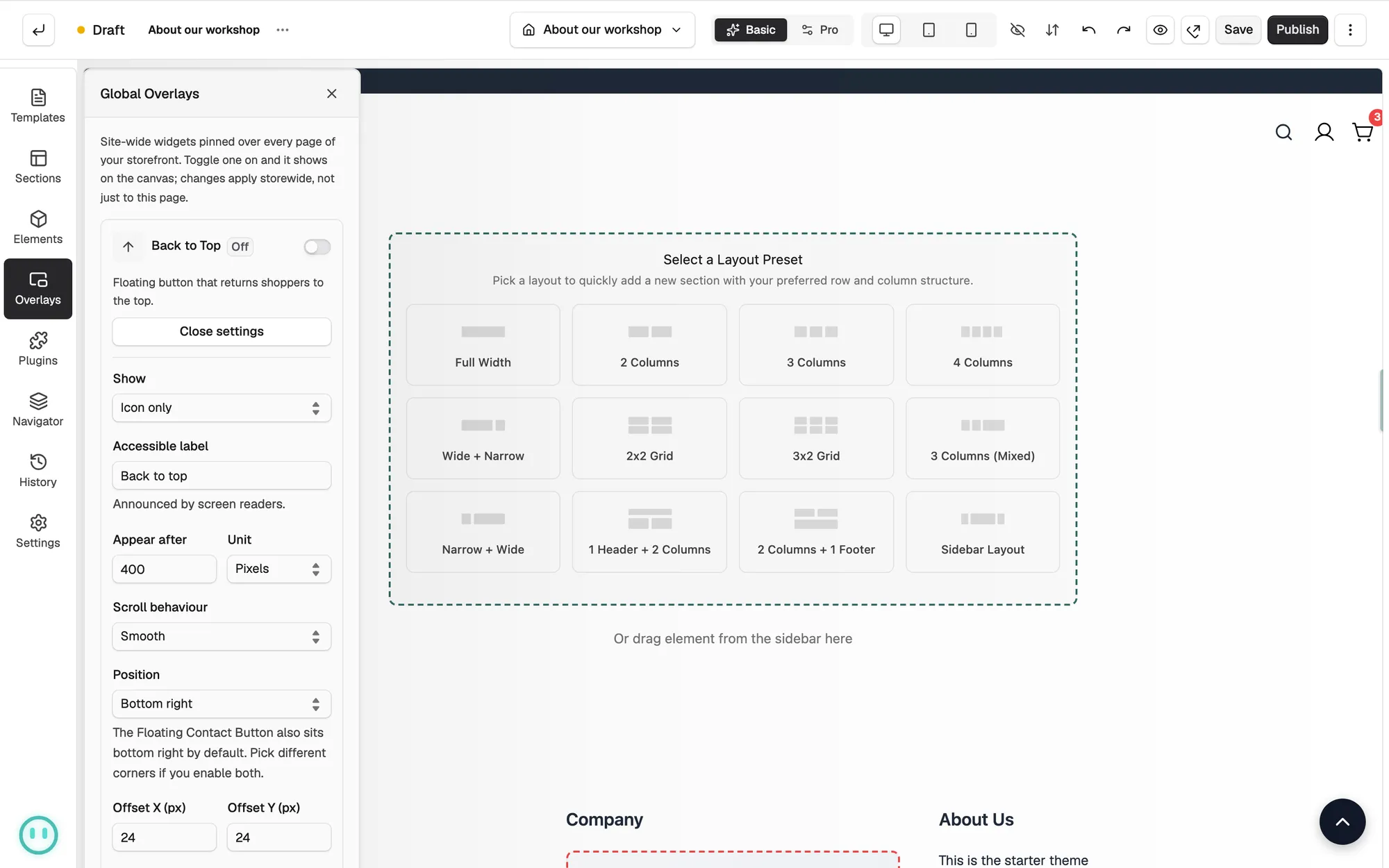
Task: Switch to Pro editor mode
Action: click(820, 30)
